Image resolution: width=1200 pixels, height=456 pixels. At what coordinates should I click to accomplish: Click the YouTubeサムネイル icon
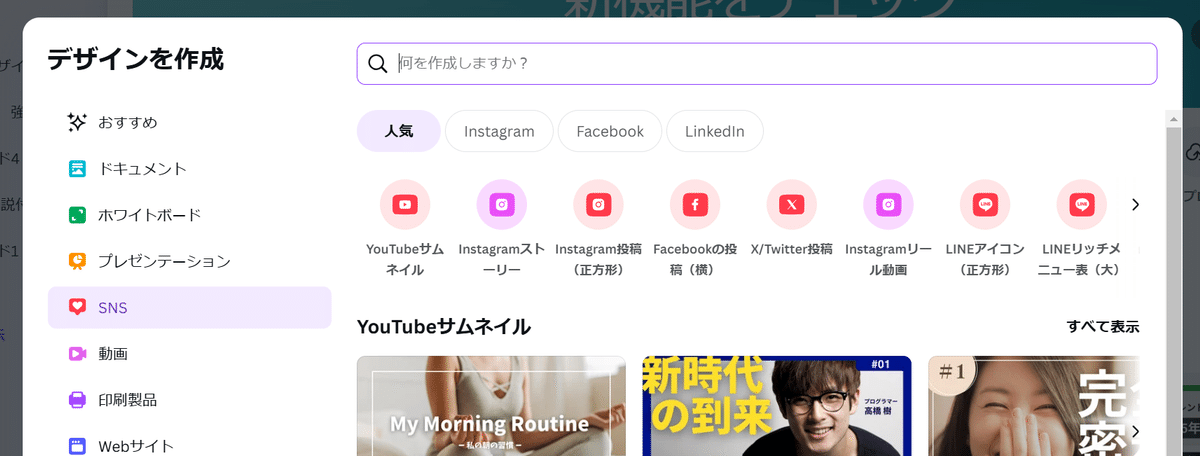click(x=405, y=205)
